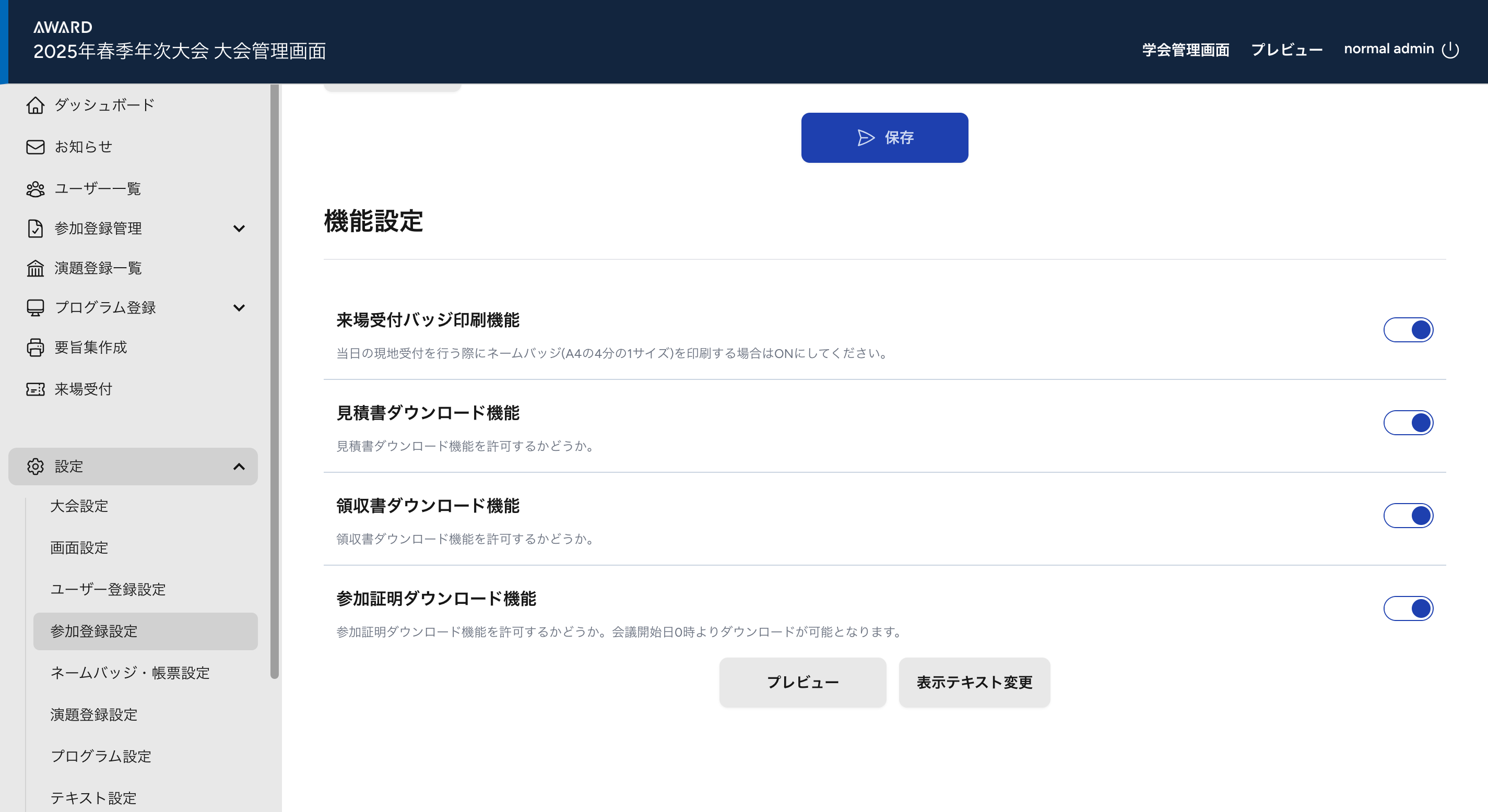
Task: Turn off 領収書ダウンロード機能 switch
Action: (1408, 515)
